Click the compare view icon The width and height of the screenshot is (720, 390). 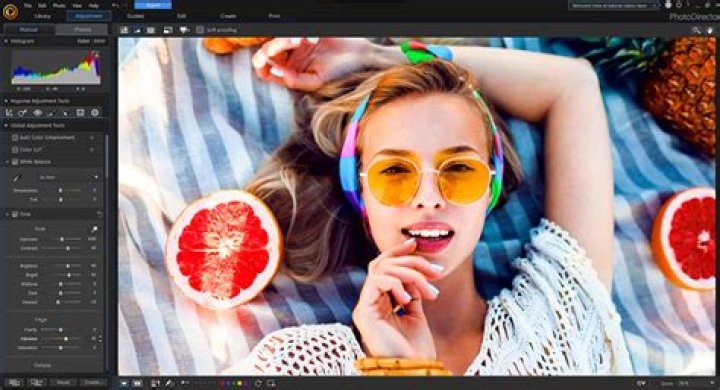137,30
